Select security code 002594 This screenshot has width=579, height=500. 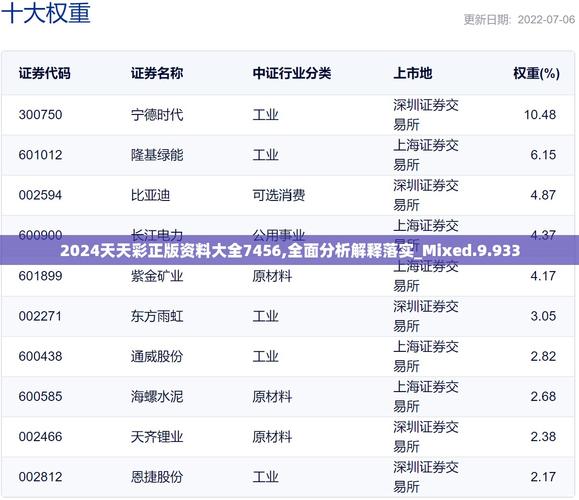[40, 195]
